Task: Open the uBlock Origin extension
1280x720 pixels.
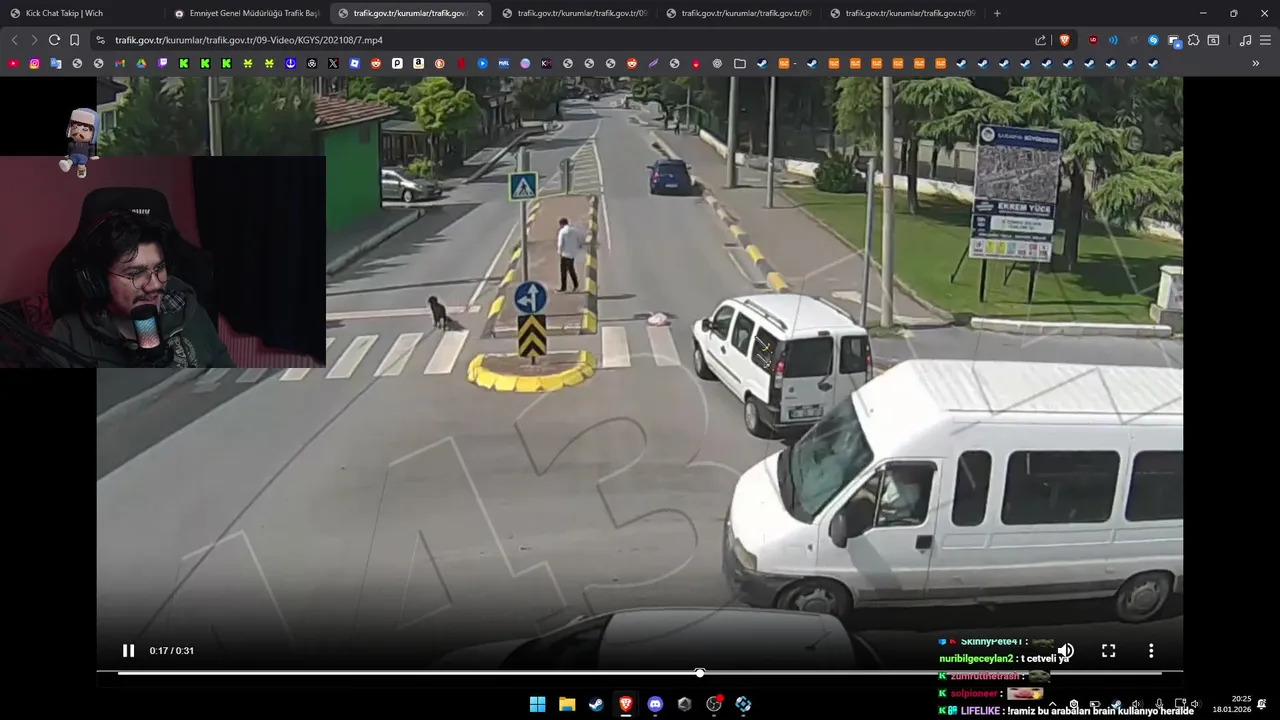Action: pyautogui.click(x=1093, y=40)
